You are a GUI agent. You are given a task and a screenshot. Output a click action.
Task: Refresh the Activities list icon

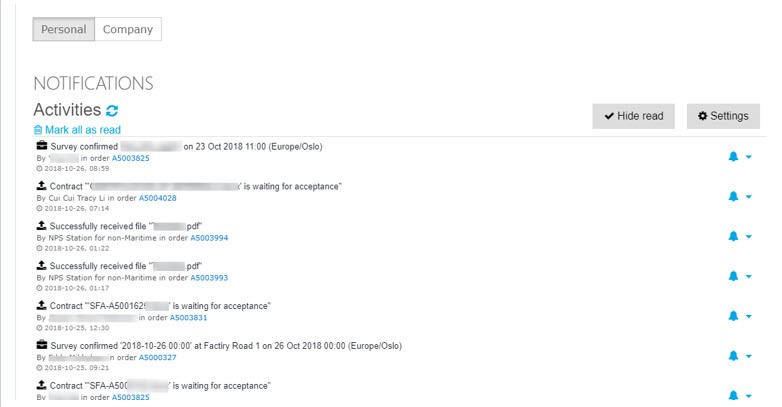click(112, 110)
